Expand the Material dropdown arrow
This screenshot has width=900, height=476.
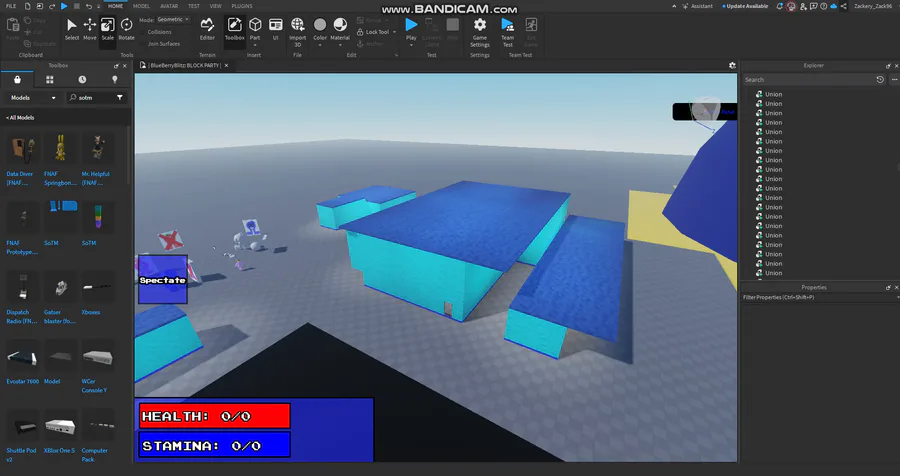point(340,45)
